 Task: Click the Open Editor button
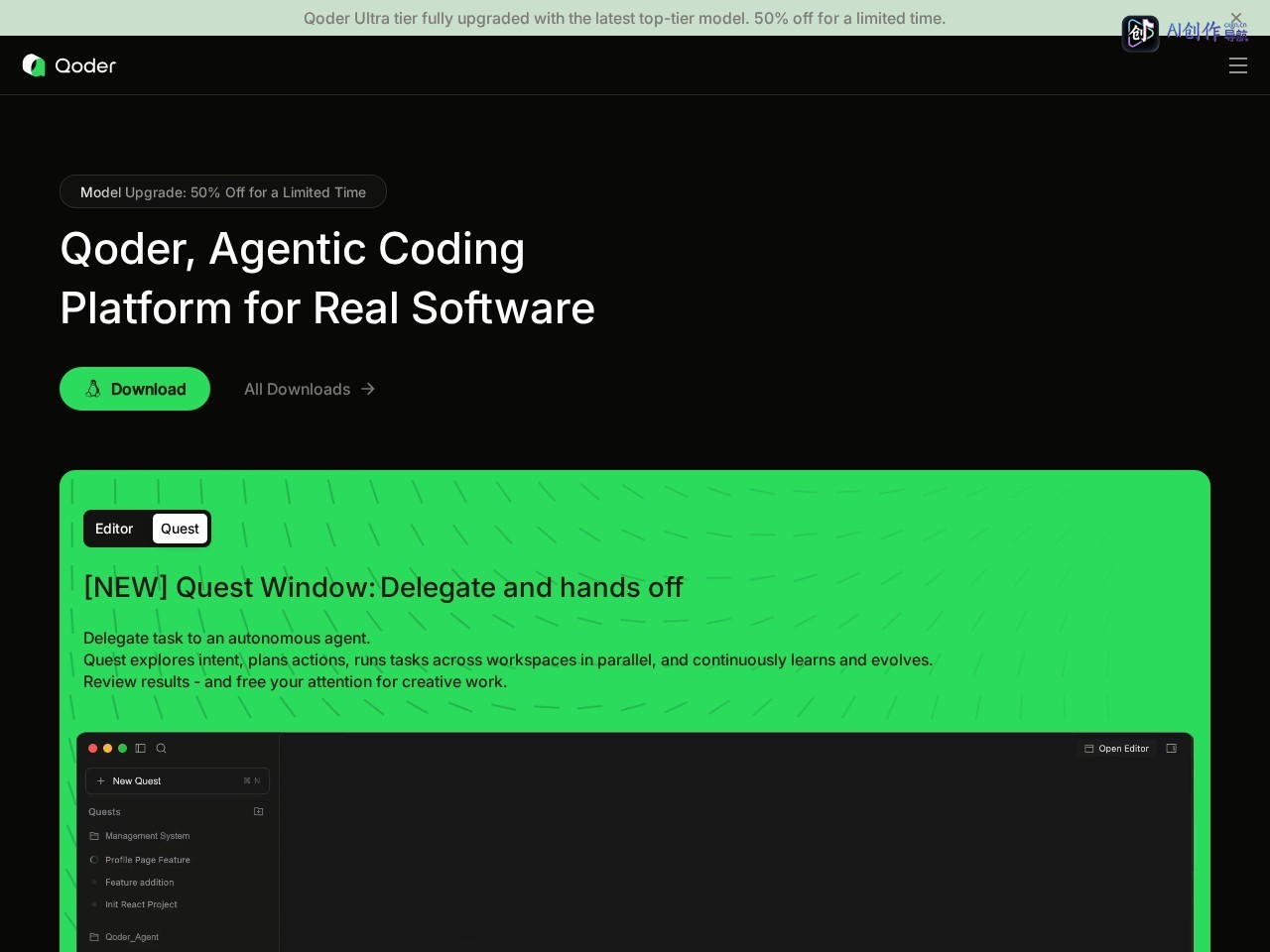coord(1117,749)
